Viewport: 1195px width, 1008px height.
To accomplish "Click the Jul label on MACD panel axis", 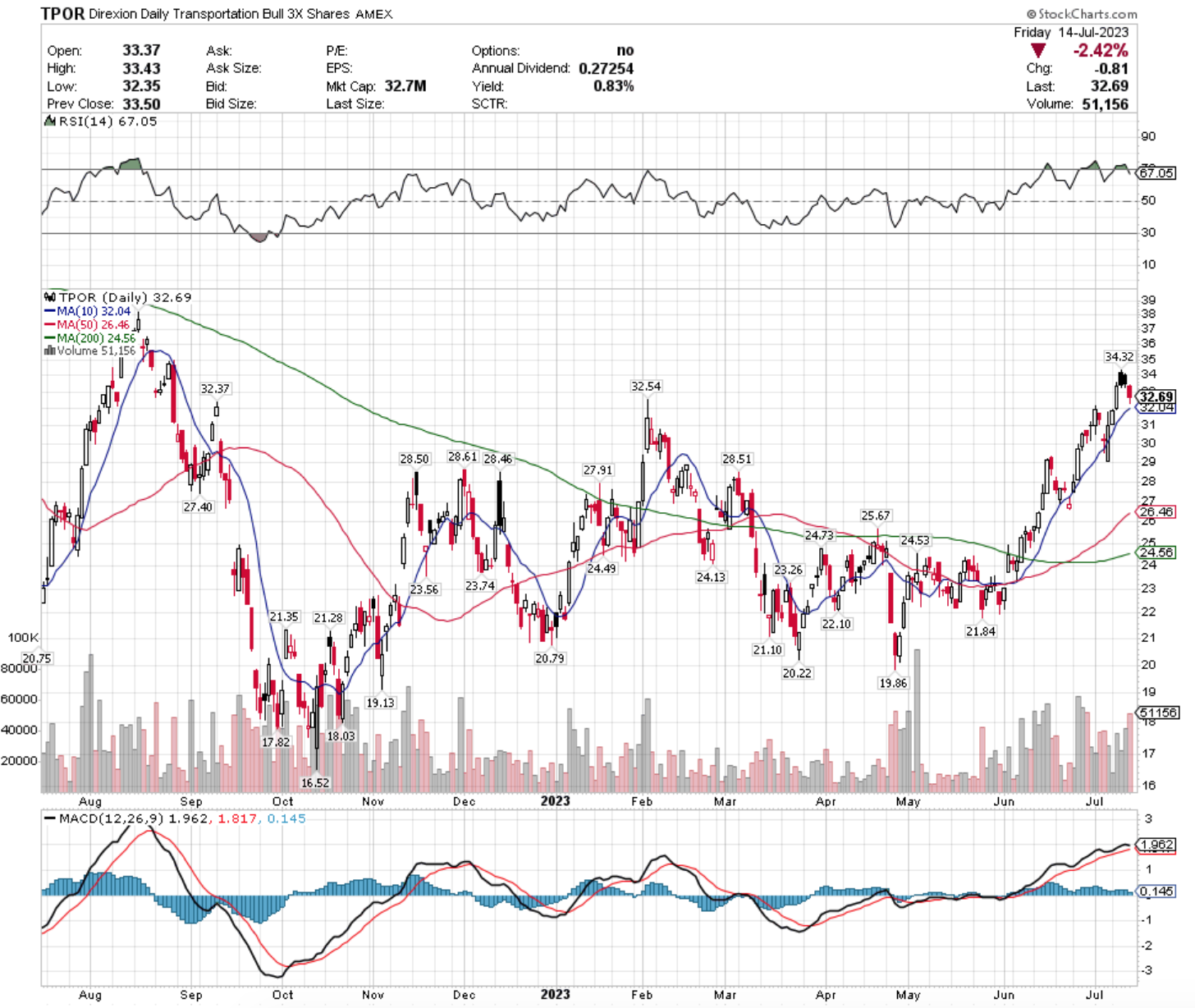I will [x=1097, y=994].
